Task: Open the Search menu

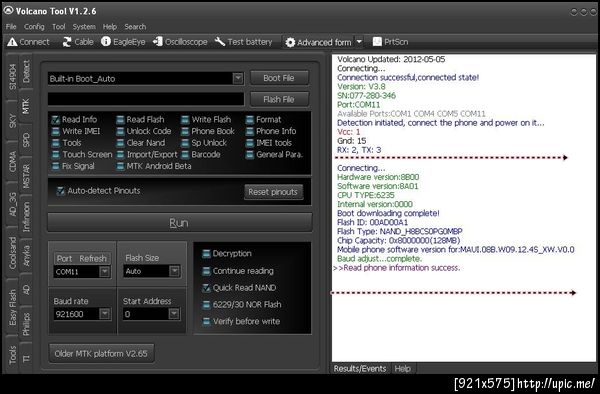Action: (x=135, y=27)
